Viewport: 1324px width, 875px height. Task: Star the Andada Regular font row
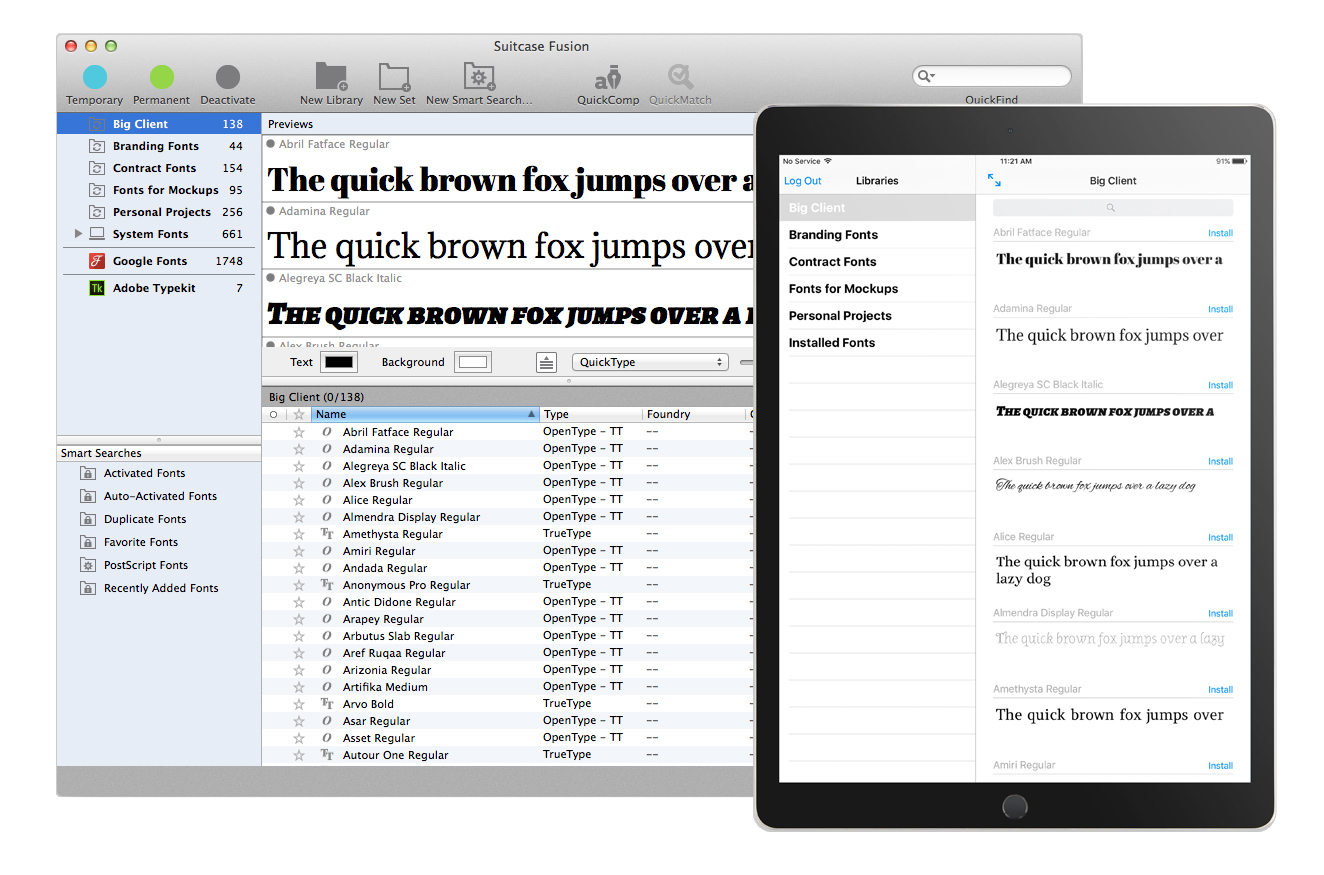click(298, 568)
